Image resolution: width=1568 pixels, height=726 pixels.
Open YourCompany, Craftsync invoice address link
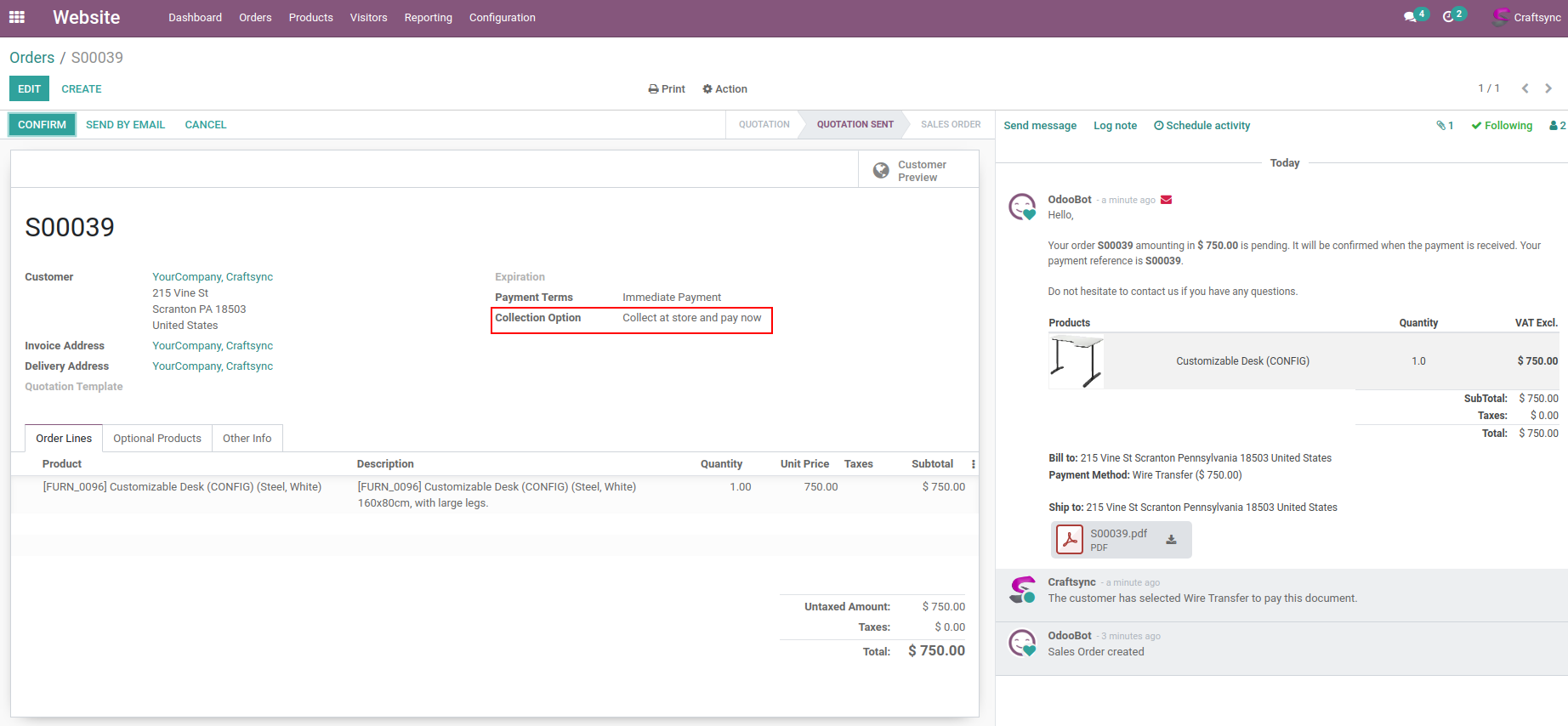(213, 346)
